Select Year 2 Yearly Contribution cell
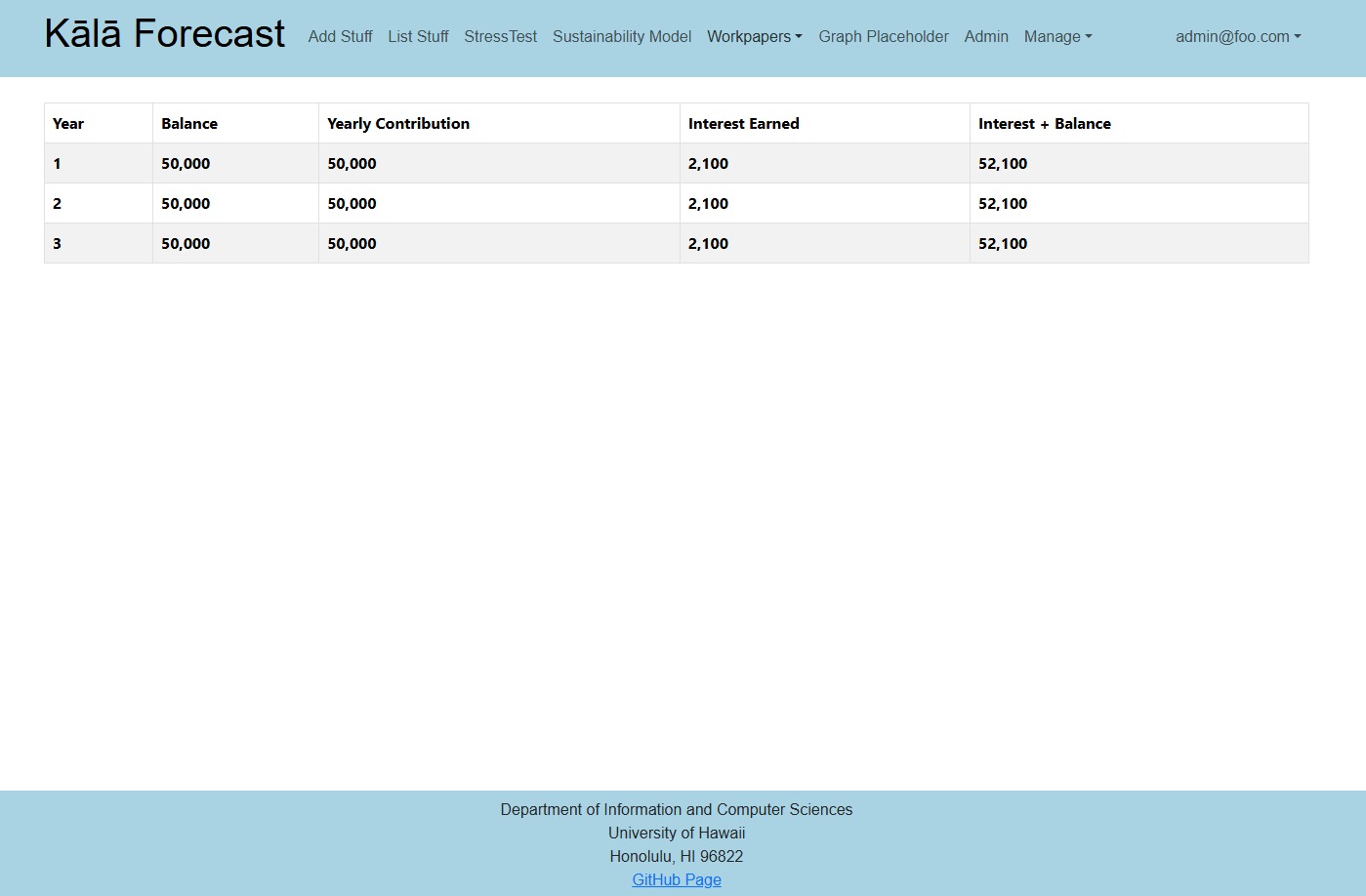The image size is (1366, 896). pyautogui.click(x=352, y=204)
